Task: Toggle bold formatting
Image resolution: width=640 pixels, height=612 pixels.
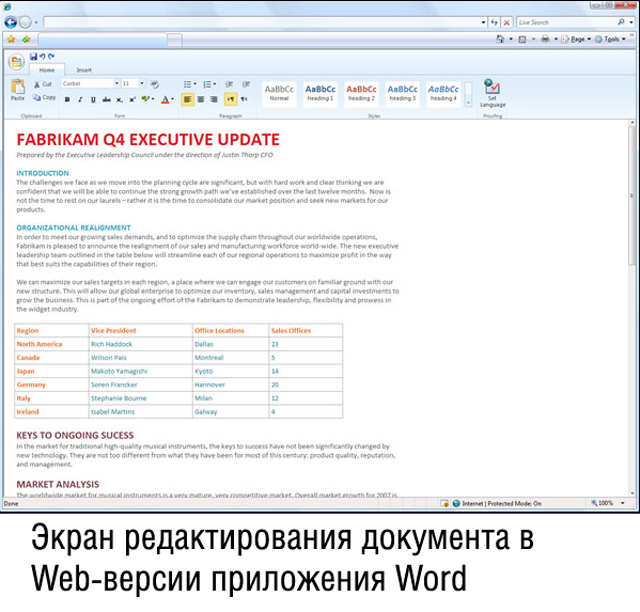Action: pyautogui.click(x=67, y=99)
